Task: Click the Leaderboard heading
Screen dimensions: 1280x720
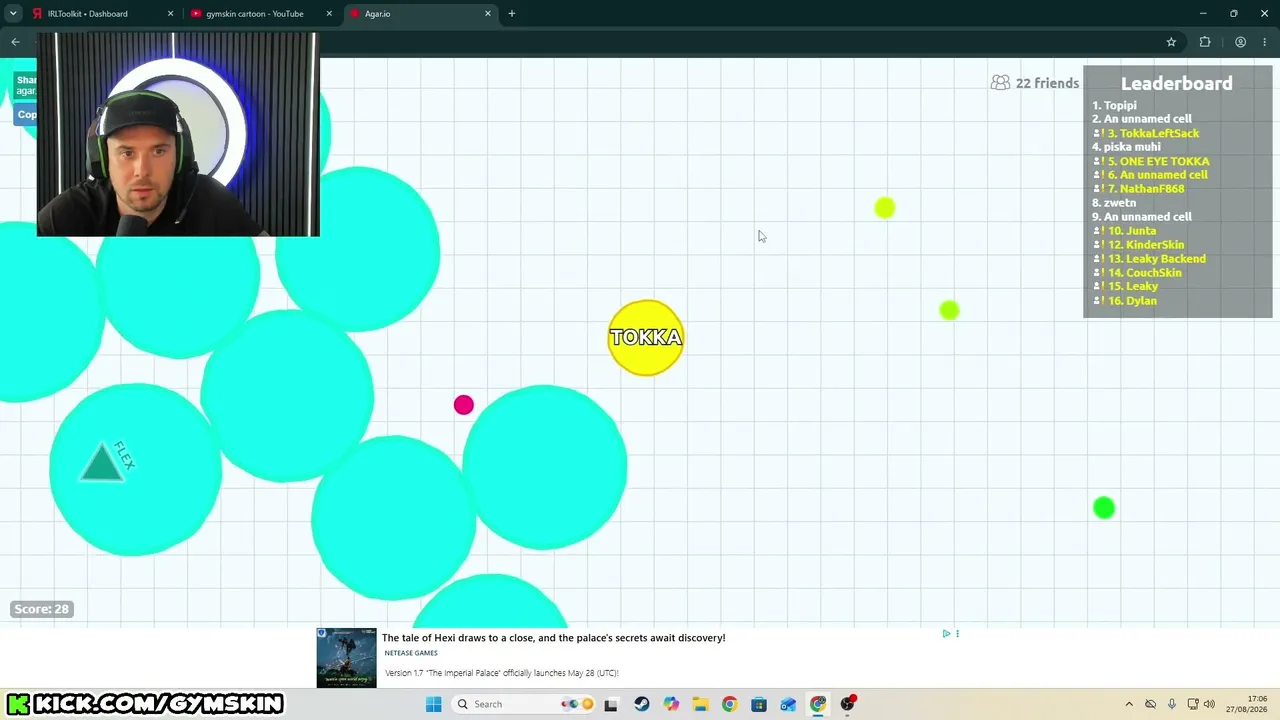Action: point(1177,84)
